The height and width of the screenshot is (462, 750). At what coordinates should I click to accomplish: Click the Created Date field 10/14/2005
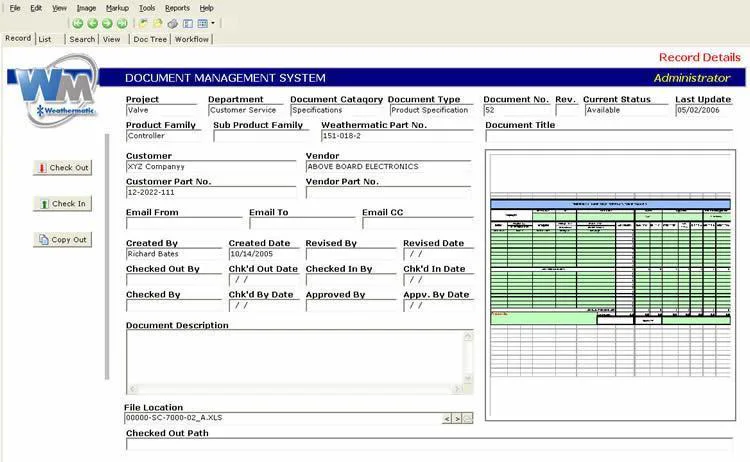(265, 254)
